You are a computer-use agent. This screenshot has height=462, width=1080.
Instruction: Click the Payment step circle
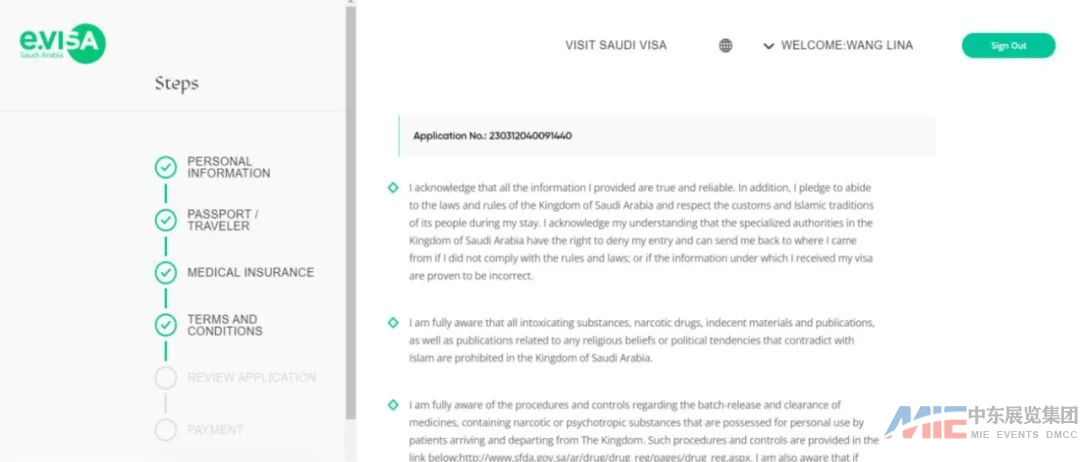pos(166,430)
